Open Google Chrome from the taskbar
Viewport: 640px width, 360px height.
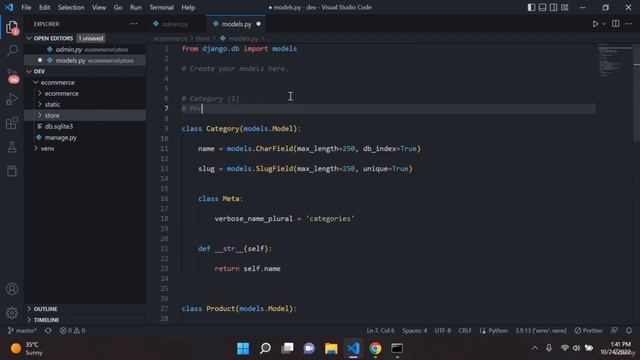[x=375, y=349]
